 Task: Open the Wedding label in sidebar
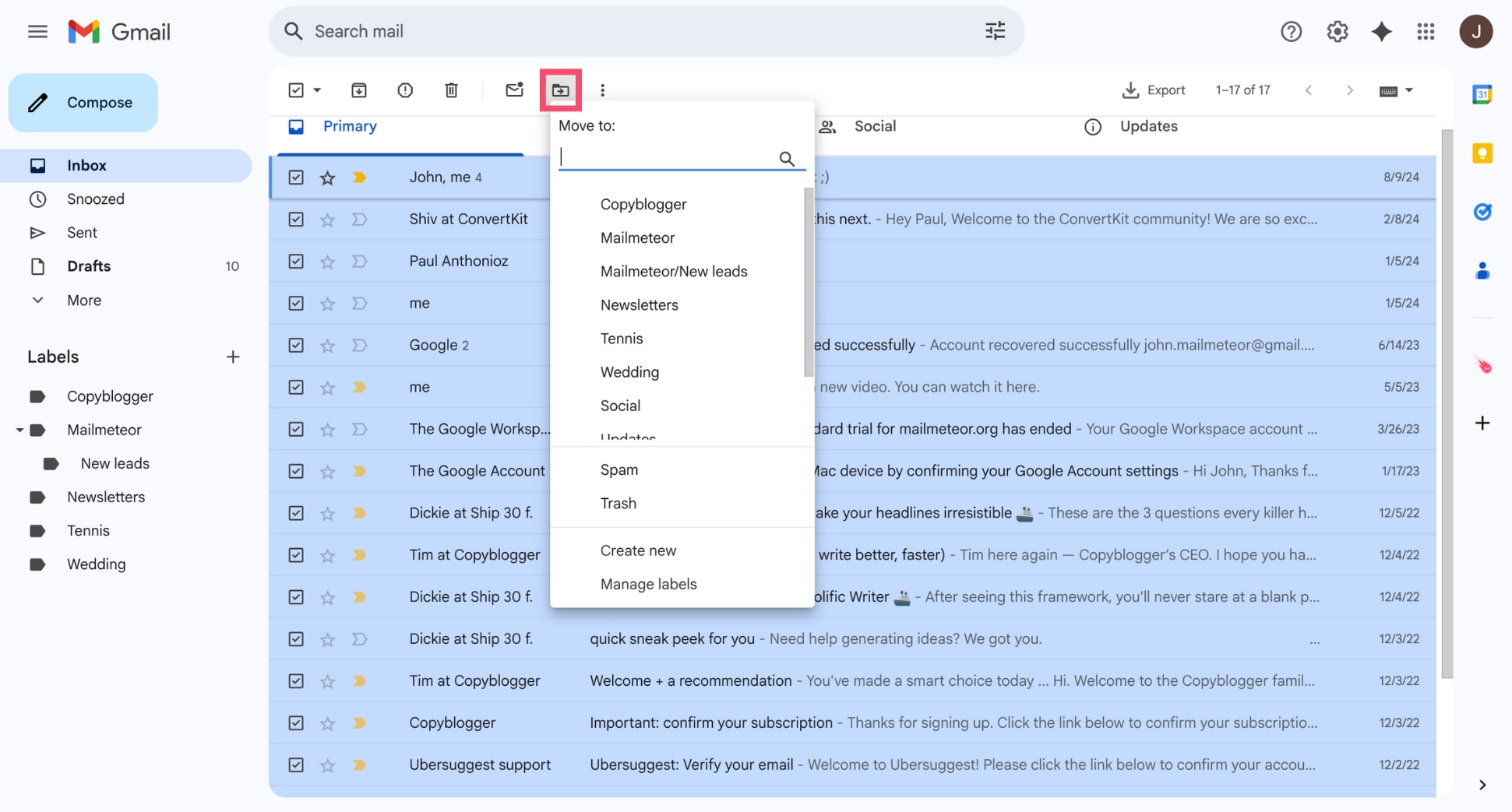click(x=96, y=564)
